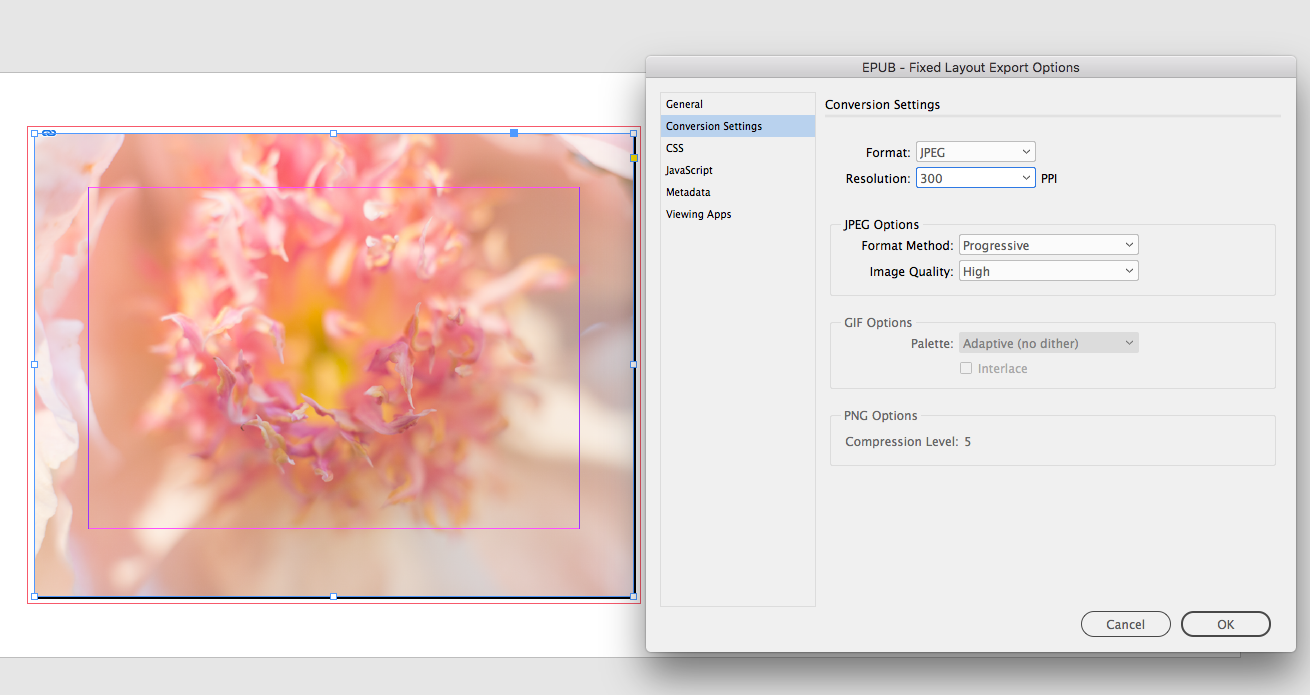Viewport: 1310px width, 695px height.
Task: Open the JavaScript options category
Action: point(738,170)
